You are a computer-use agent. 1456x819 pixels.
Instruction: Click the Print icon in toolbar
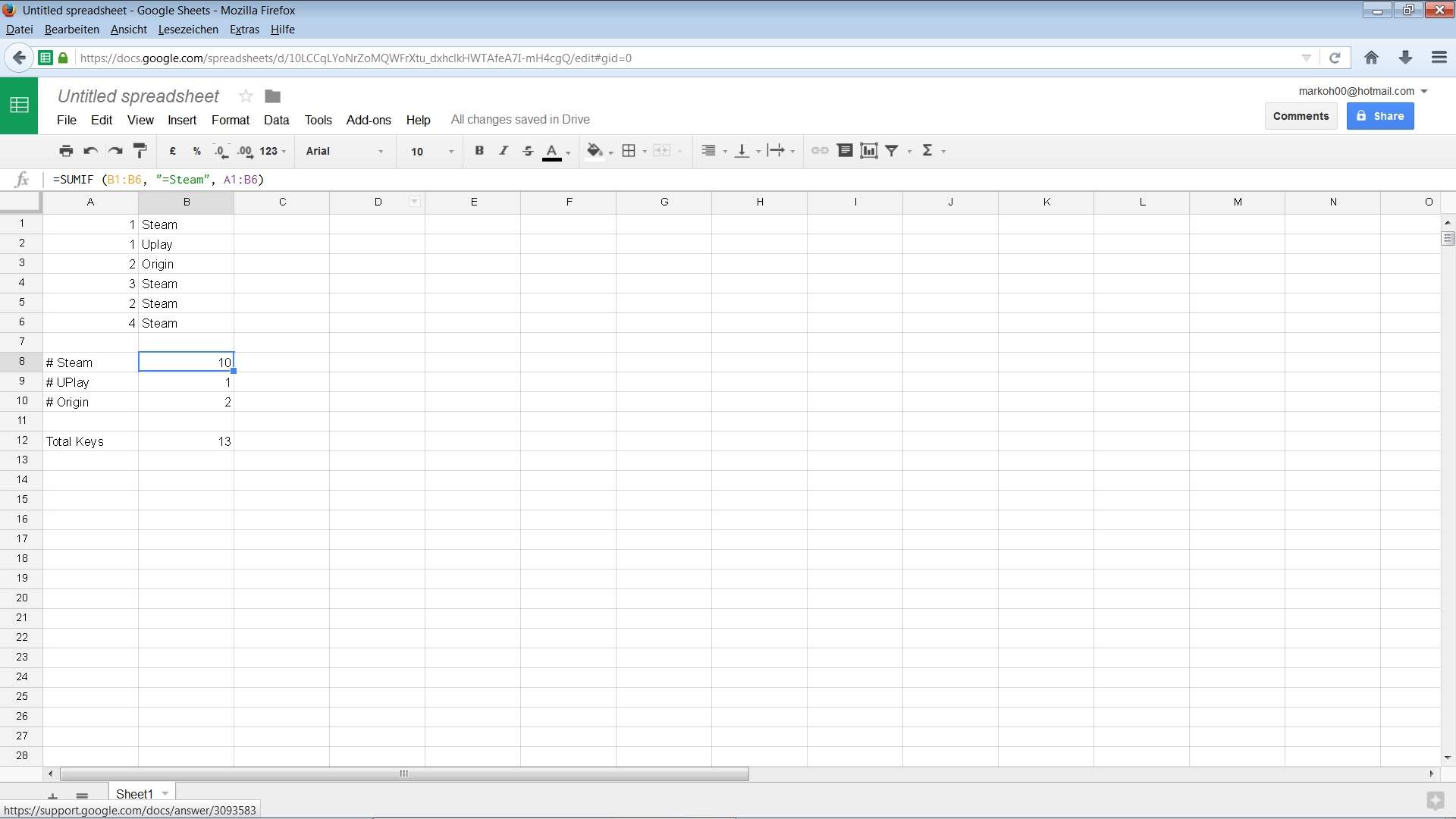click(x=66, y=151)
